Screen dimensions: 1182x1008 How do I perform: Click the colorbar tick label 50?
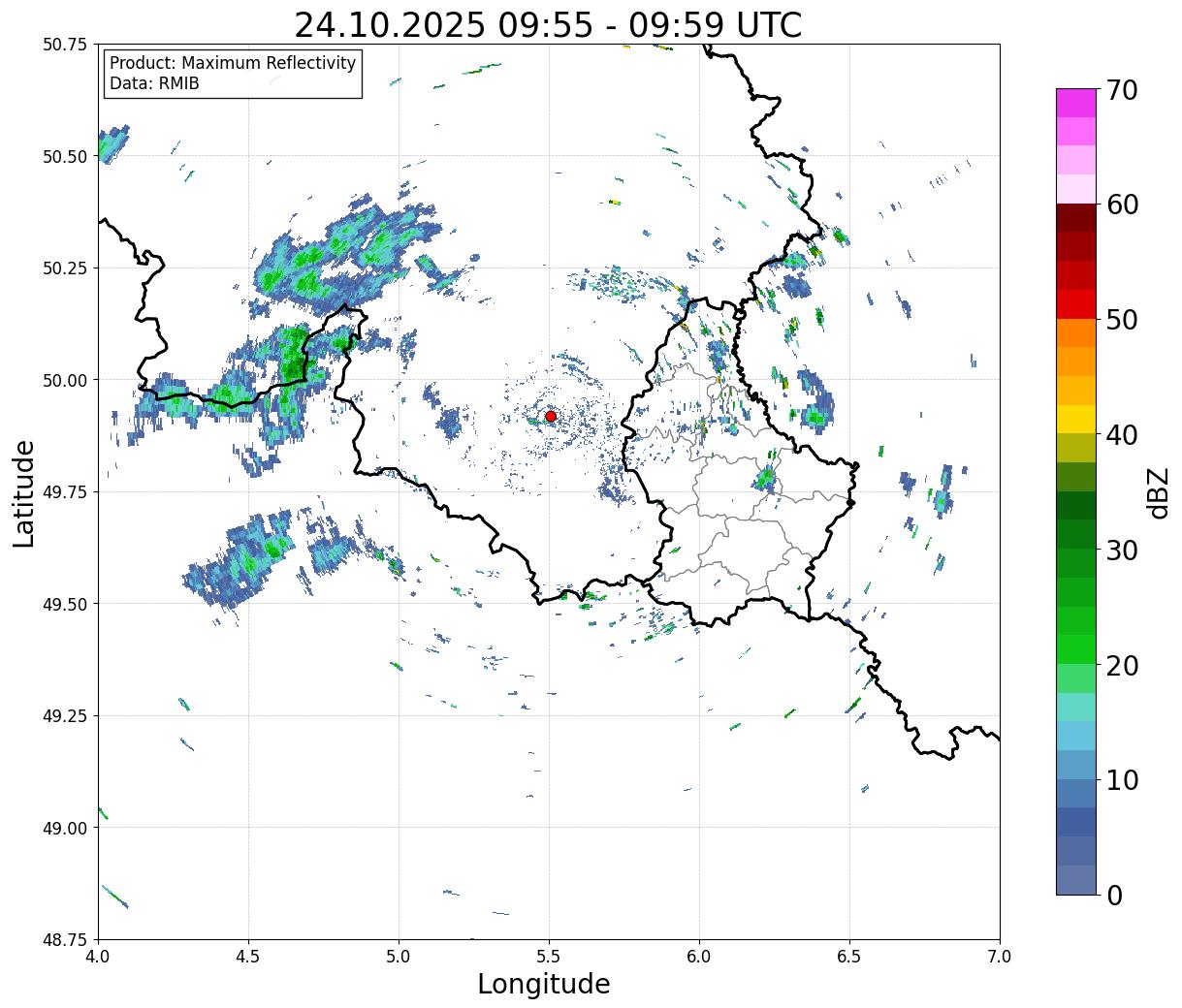tap(1122, 320)
